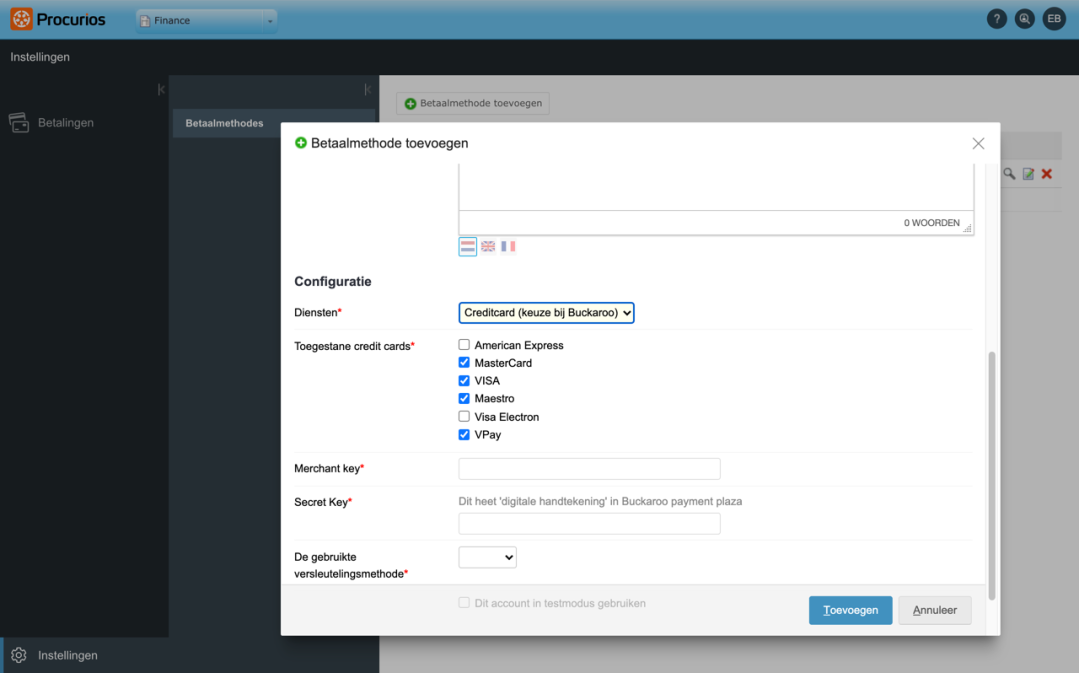Collapse the second sidebar panel arrow

click(x=368, y=89)
